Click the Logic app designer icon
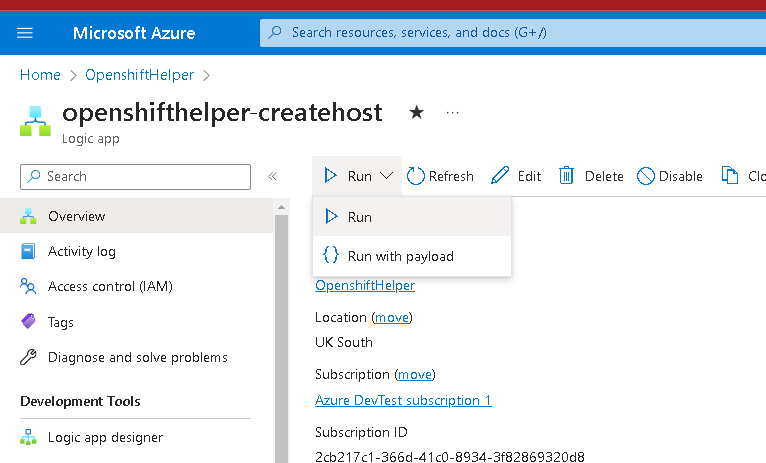 (x=28, y=437)
